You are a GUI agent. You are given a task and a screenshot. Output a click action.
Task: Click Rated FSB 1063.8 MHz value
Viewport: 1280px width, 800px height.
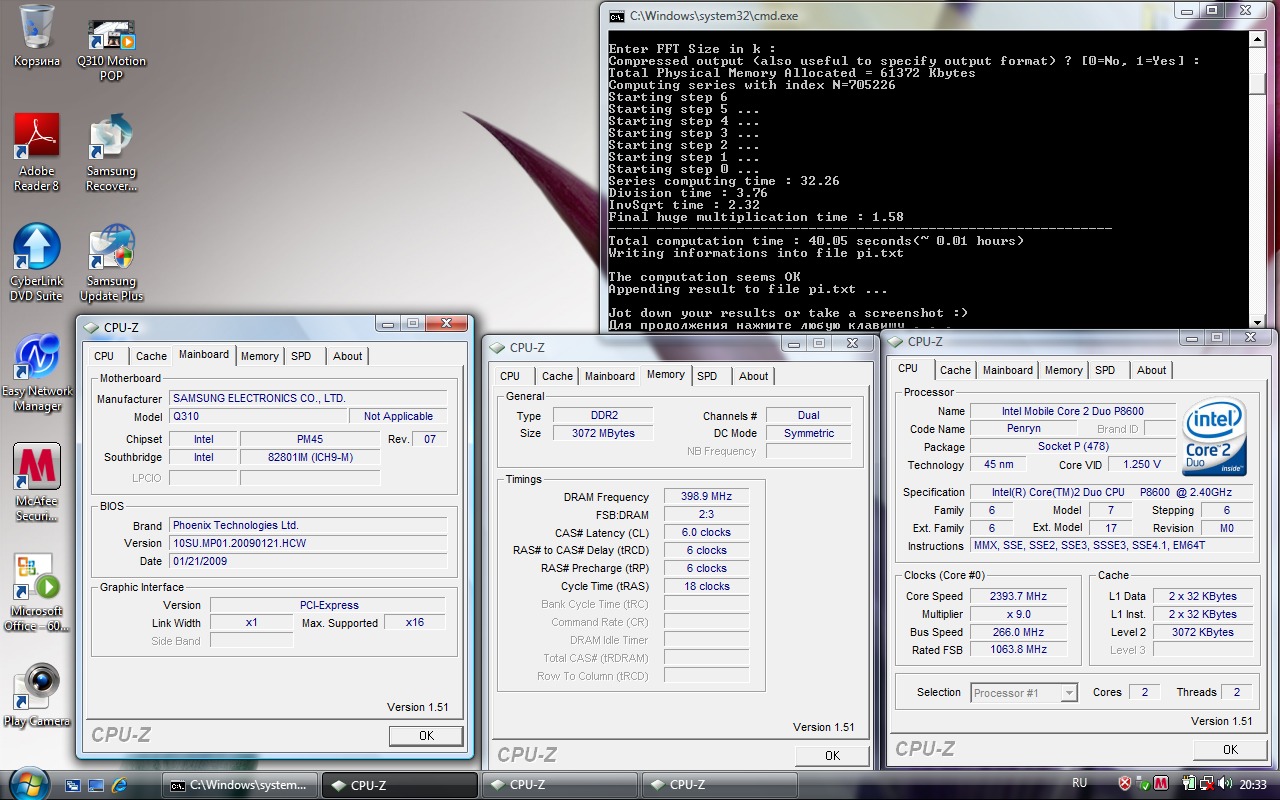coord(1017,650)
